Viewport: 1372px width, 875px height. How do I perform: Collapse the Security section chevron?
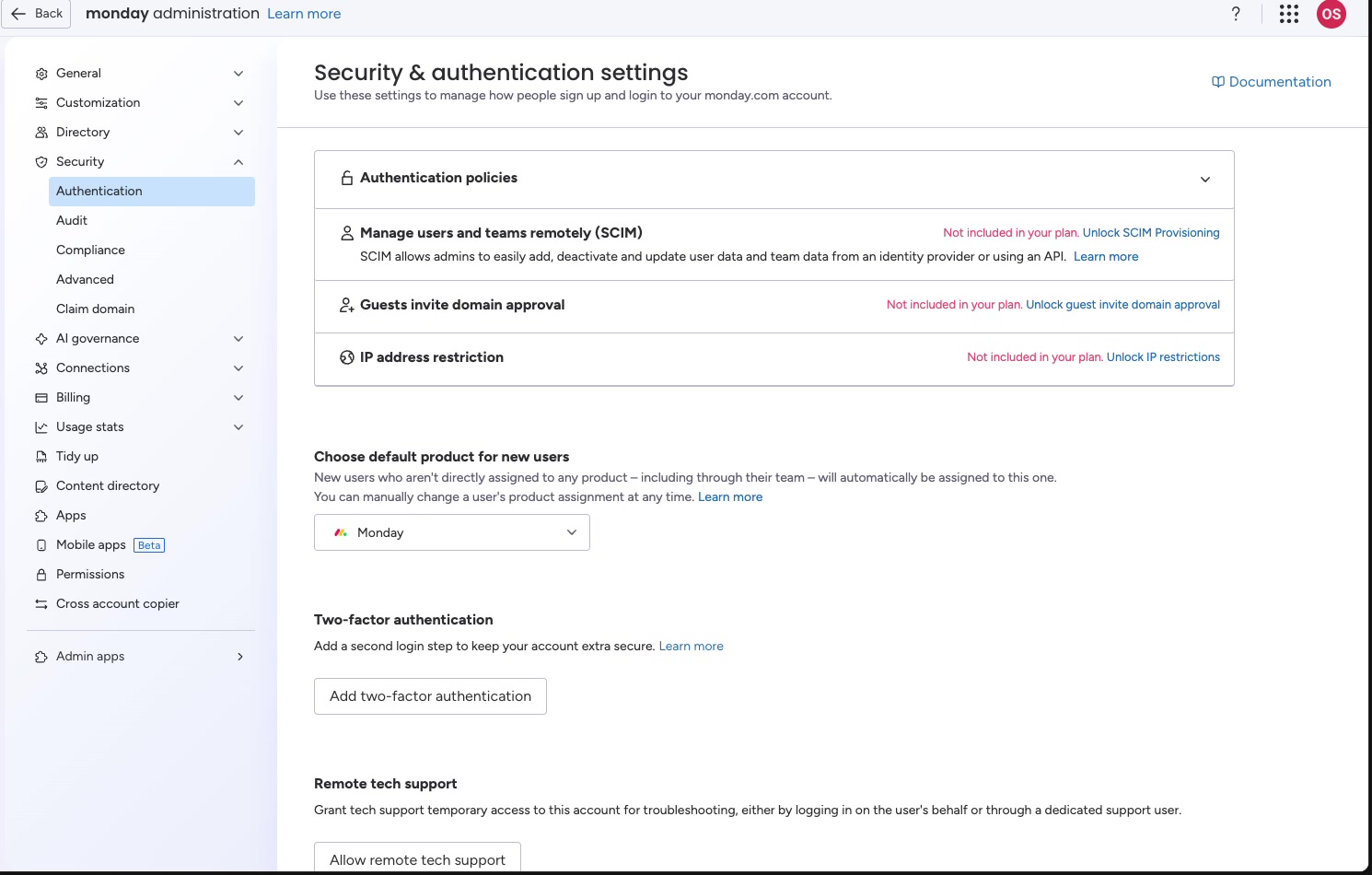click(238, 162)
